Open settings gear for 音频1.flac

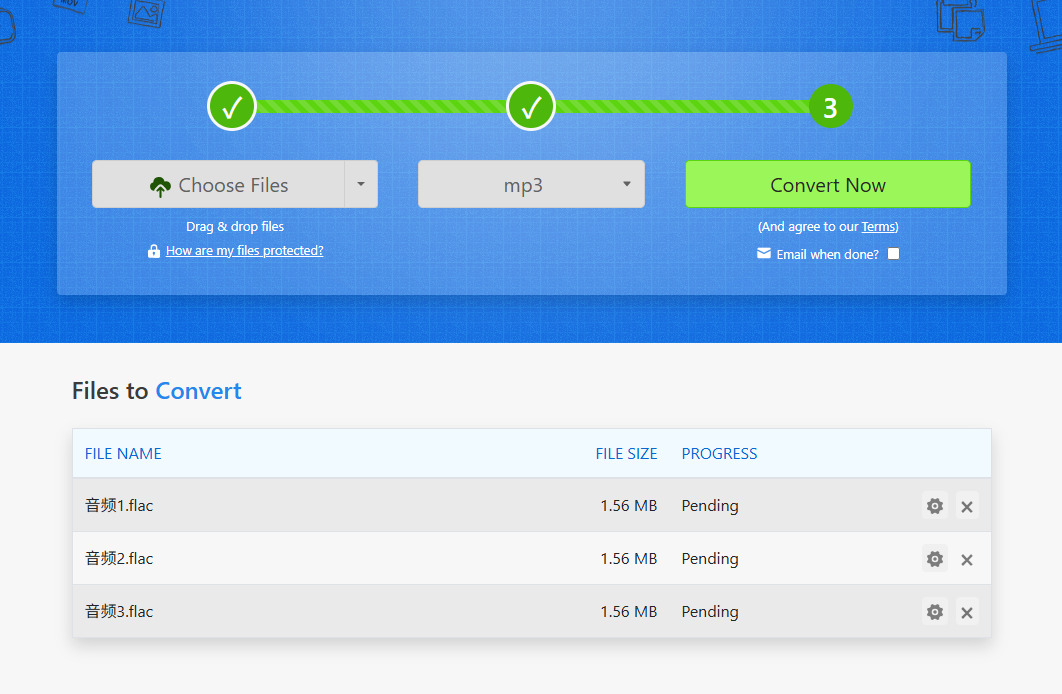click(x=935, y=506)
